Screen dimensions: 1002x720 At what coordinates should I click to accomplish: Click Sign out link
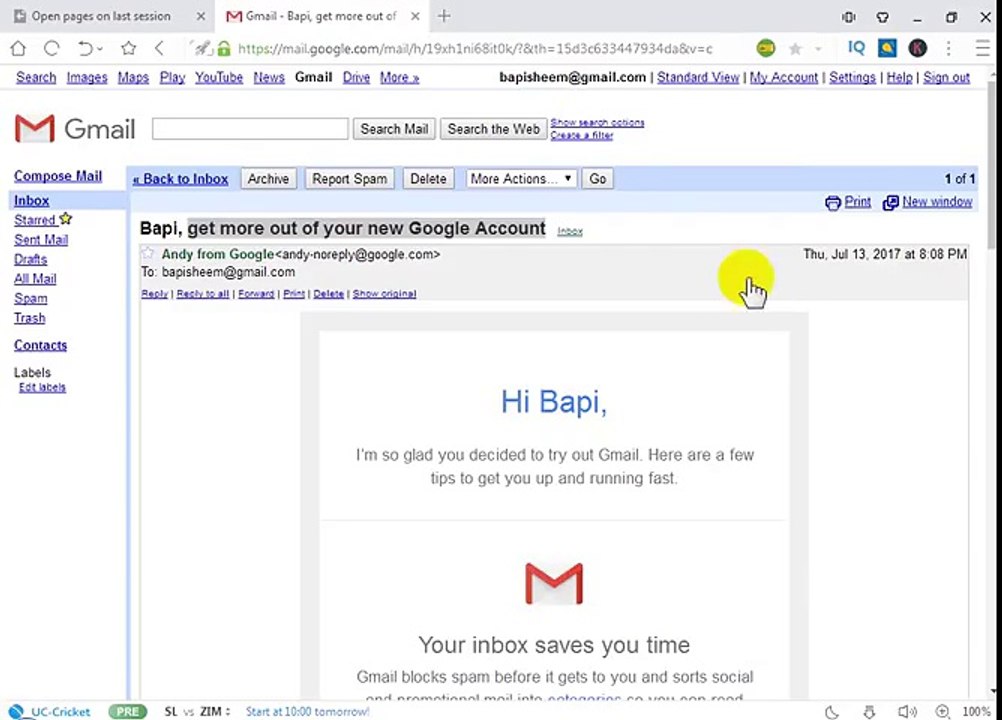coord(946,77)
